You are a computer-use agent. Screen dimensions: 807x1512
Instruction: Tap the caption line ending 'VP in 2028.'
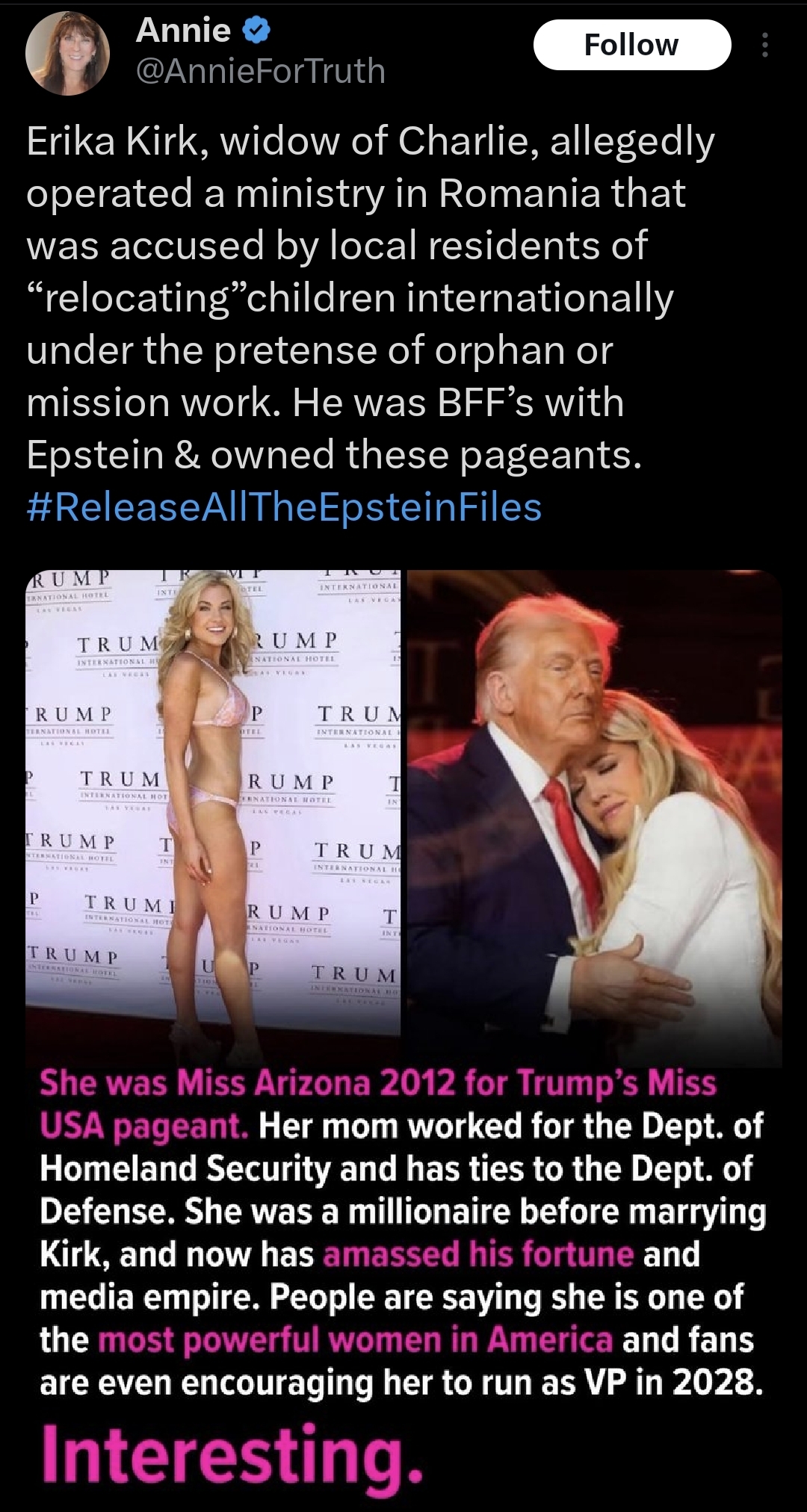(x=402, y=1383)
